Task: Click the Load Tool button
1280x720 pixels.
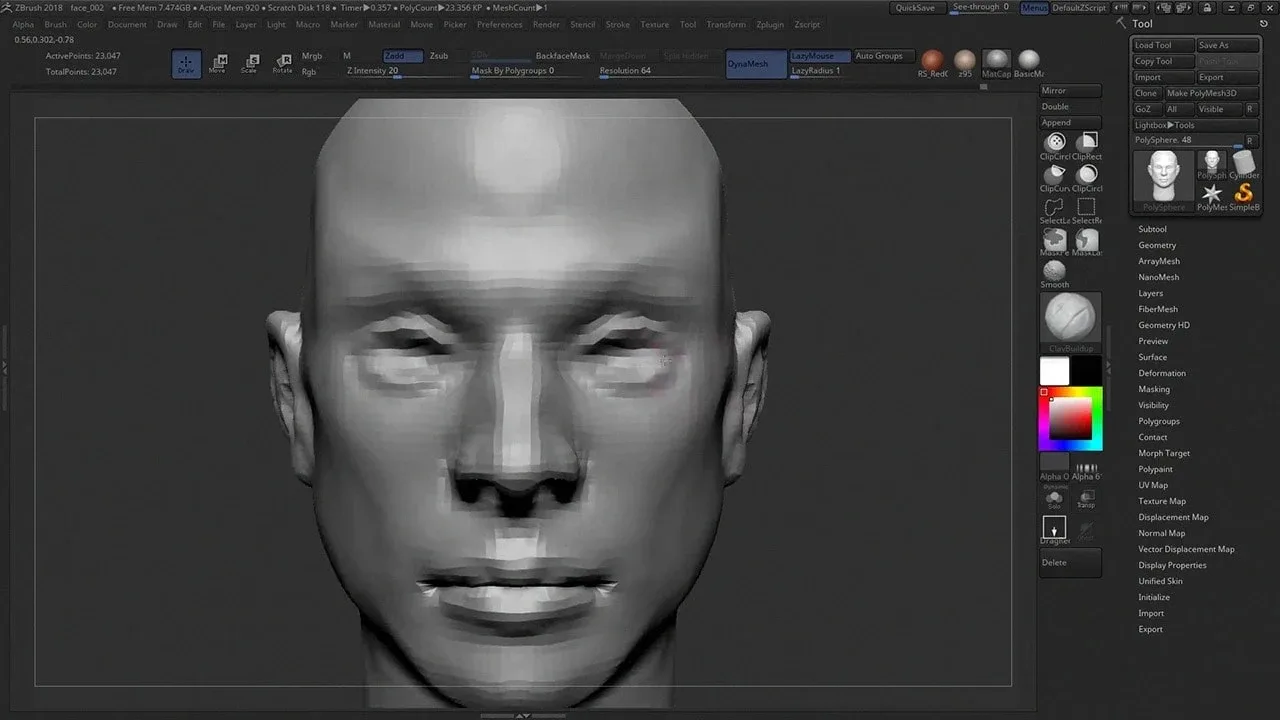Action: tap(1164, 45)
